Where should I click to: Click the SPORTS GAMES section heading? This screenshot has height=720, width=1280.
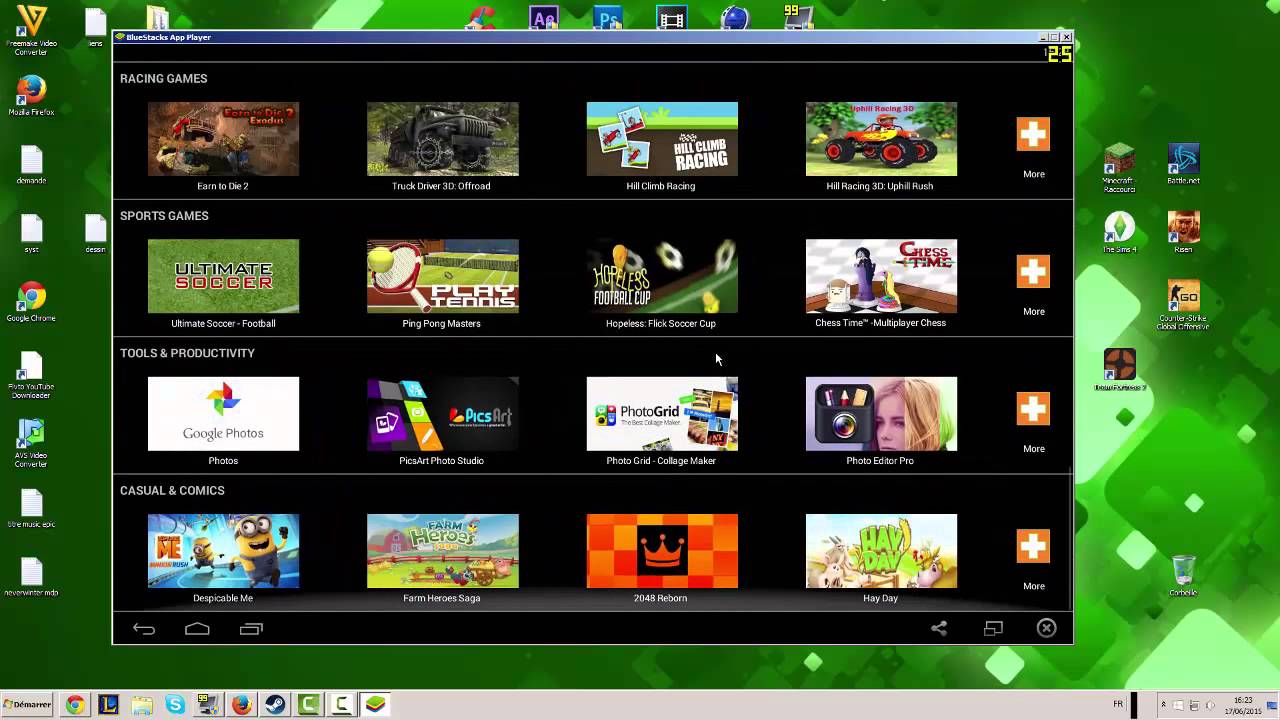164,216
